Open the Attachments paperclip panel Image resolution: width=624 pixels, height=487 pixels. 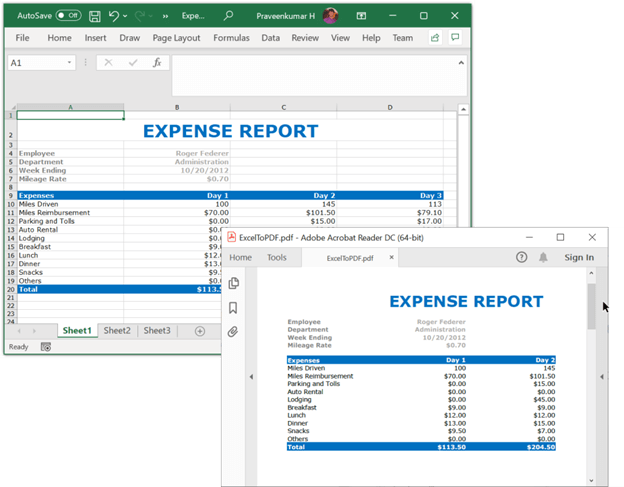pyautogui.click(x=233, y=332)
